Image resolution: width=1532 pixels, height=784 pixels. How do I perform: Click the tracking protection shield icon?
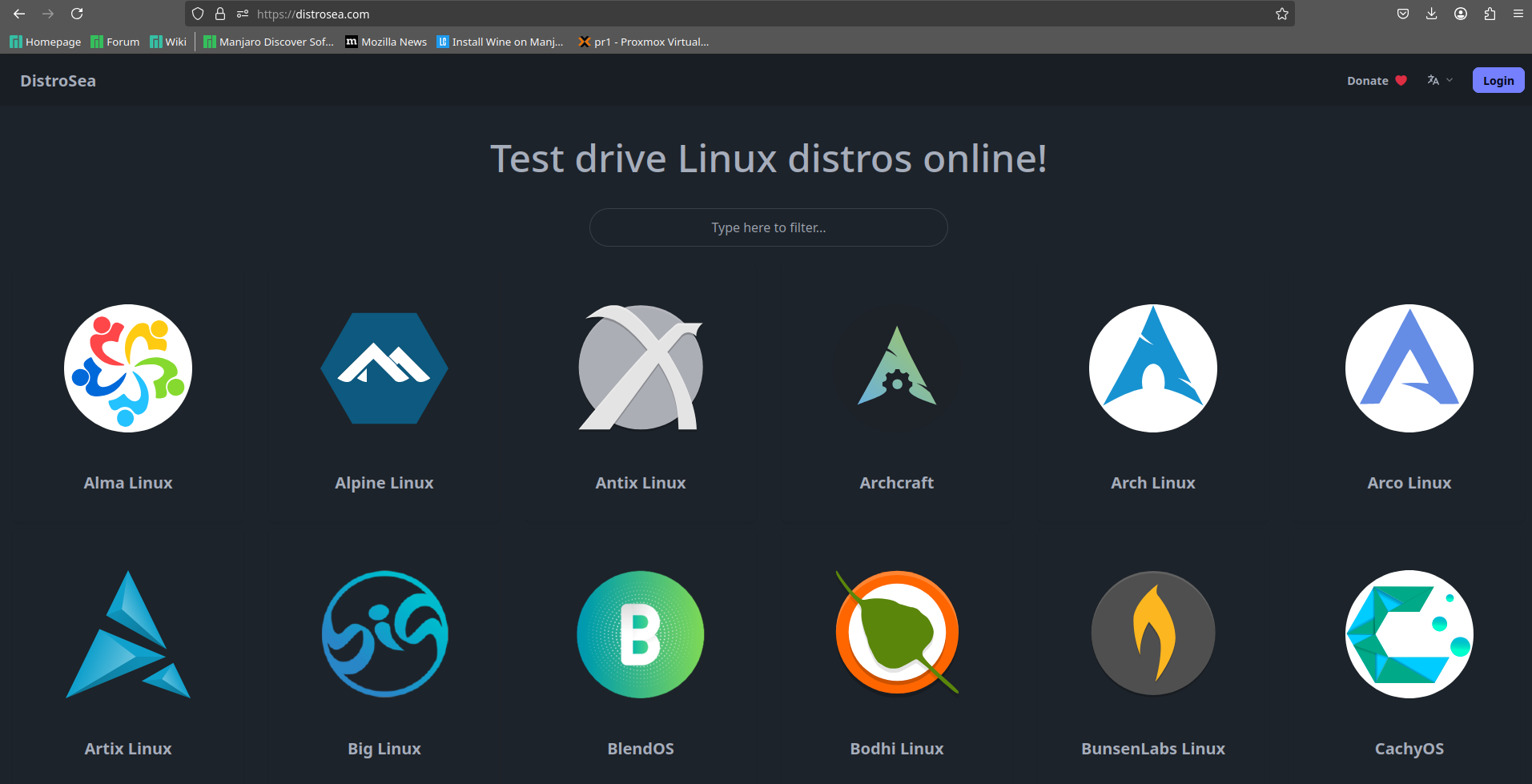tap(198, 14)
